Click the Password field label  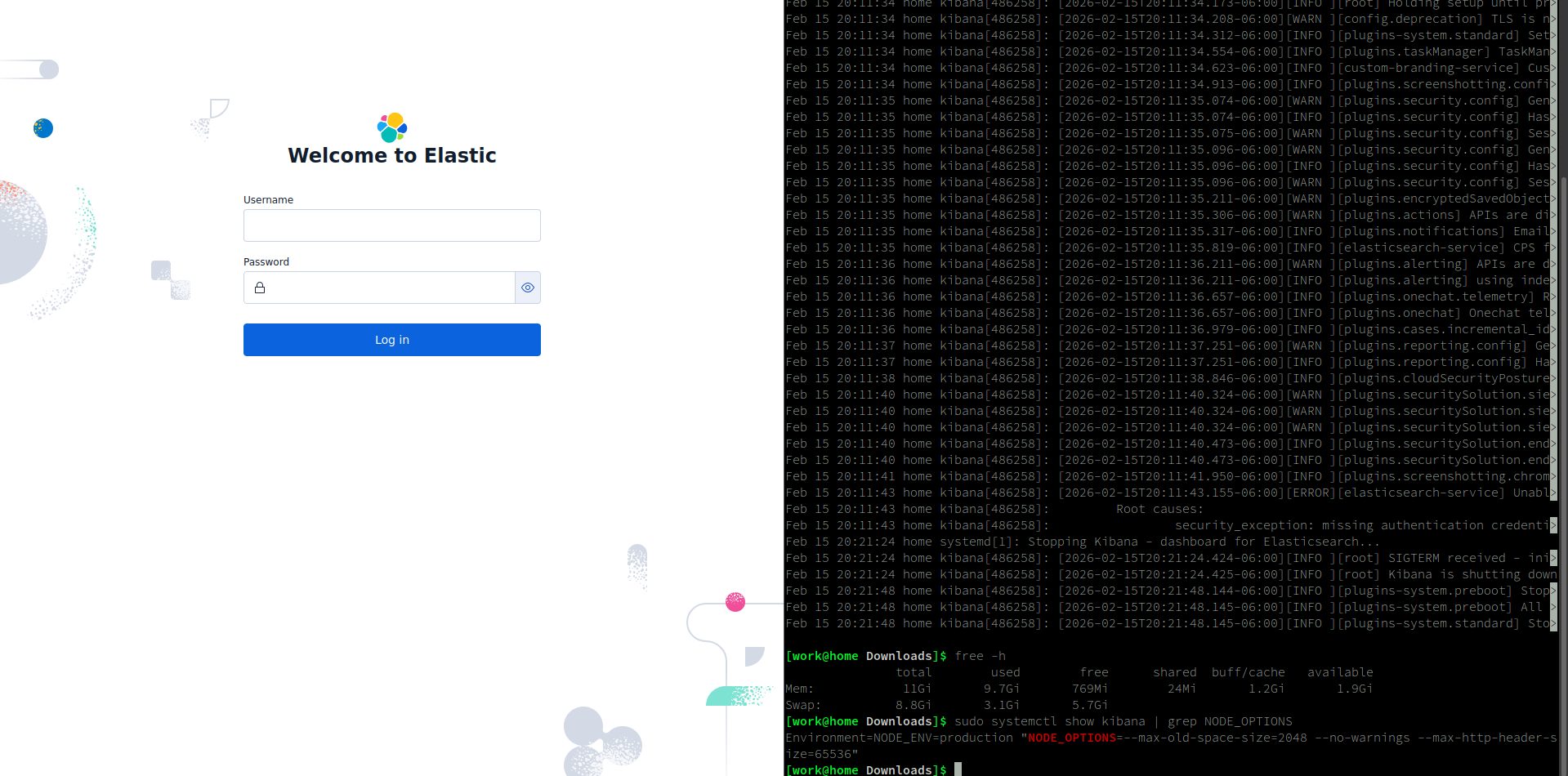tap(266, 262)
